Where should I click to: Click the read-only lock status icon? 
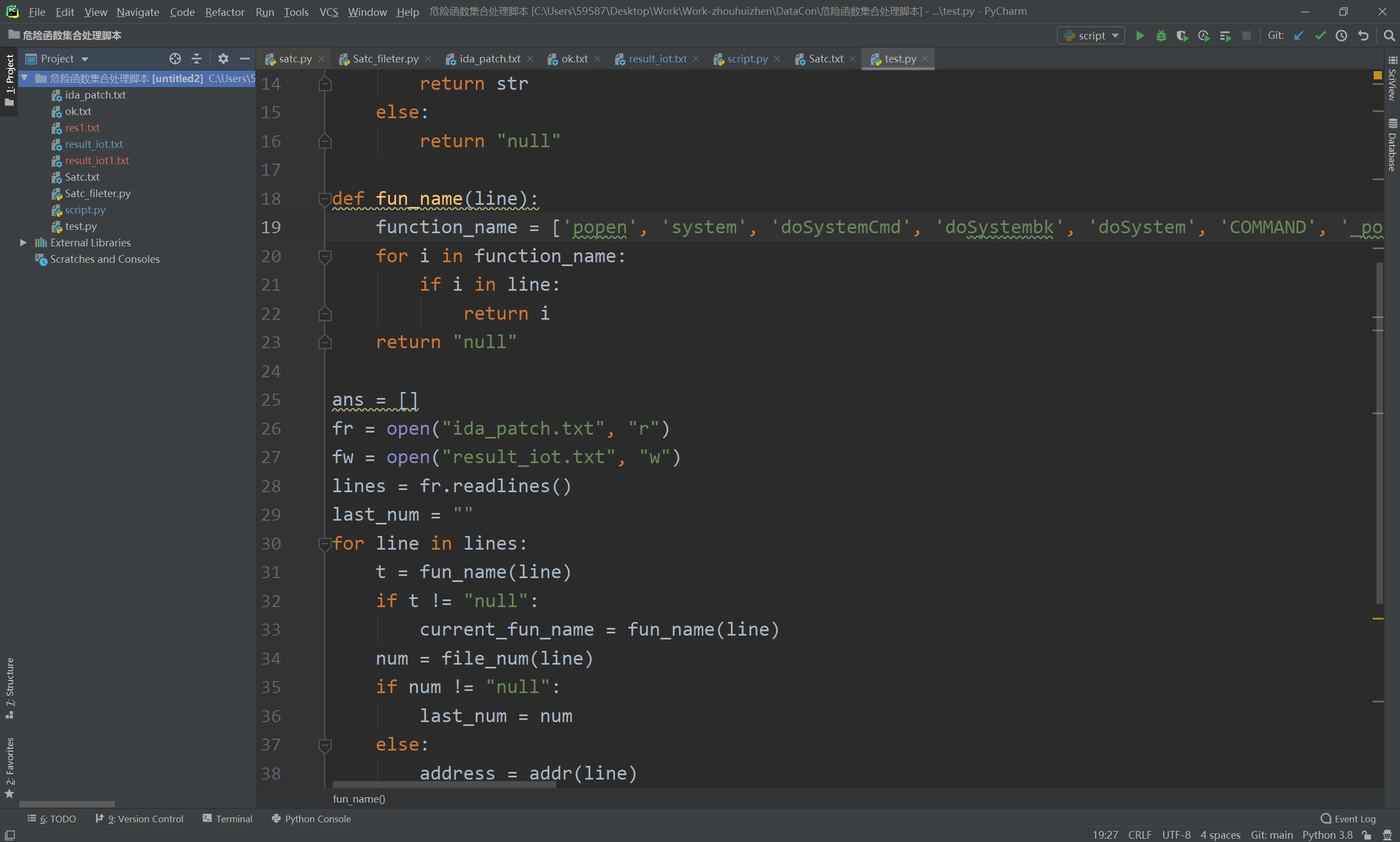tap(1367, 835)
